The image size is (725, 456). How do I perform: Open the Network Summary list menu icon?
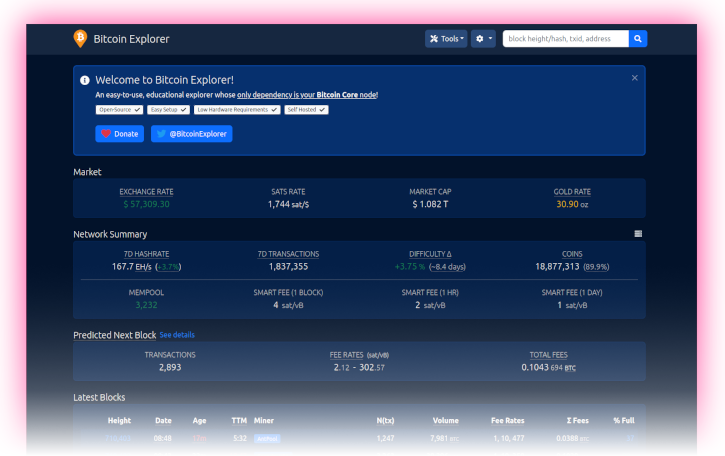click(x=638, y=234)
